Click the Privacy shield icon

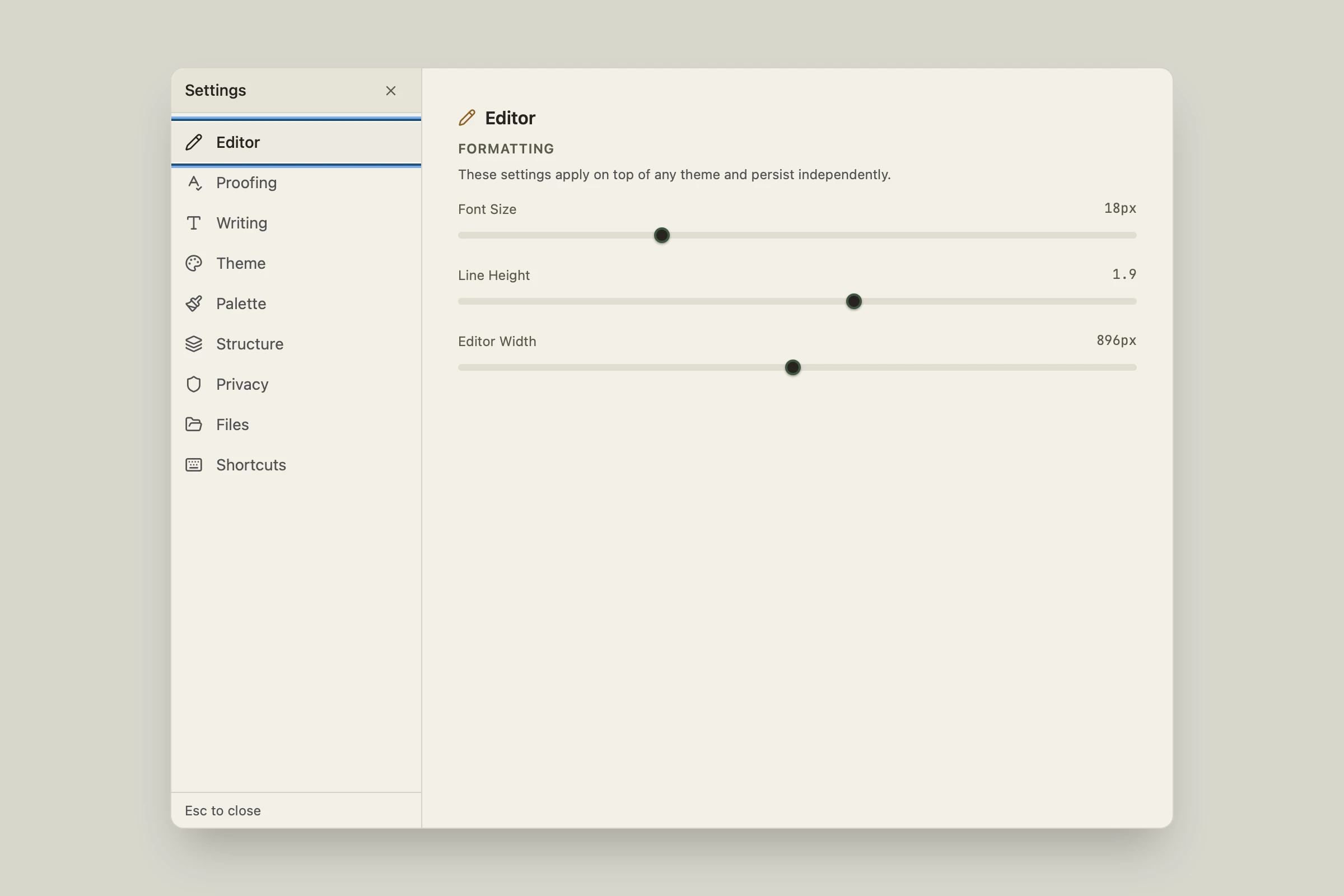click(x=194, y=384)
